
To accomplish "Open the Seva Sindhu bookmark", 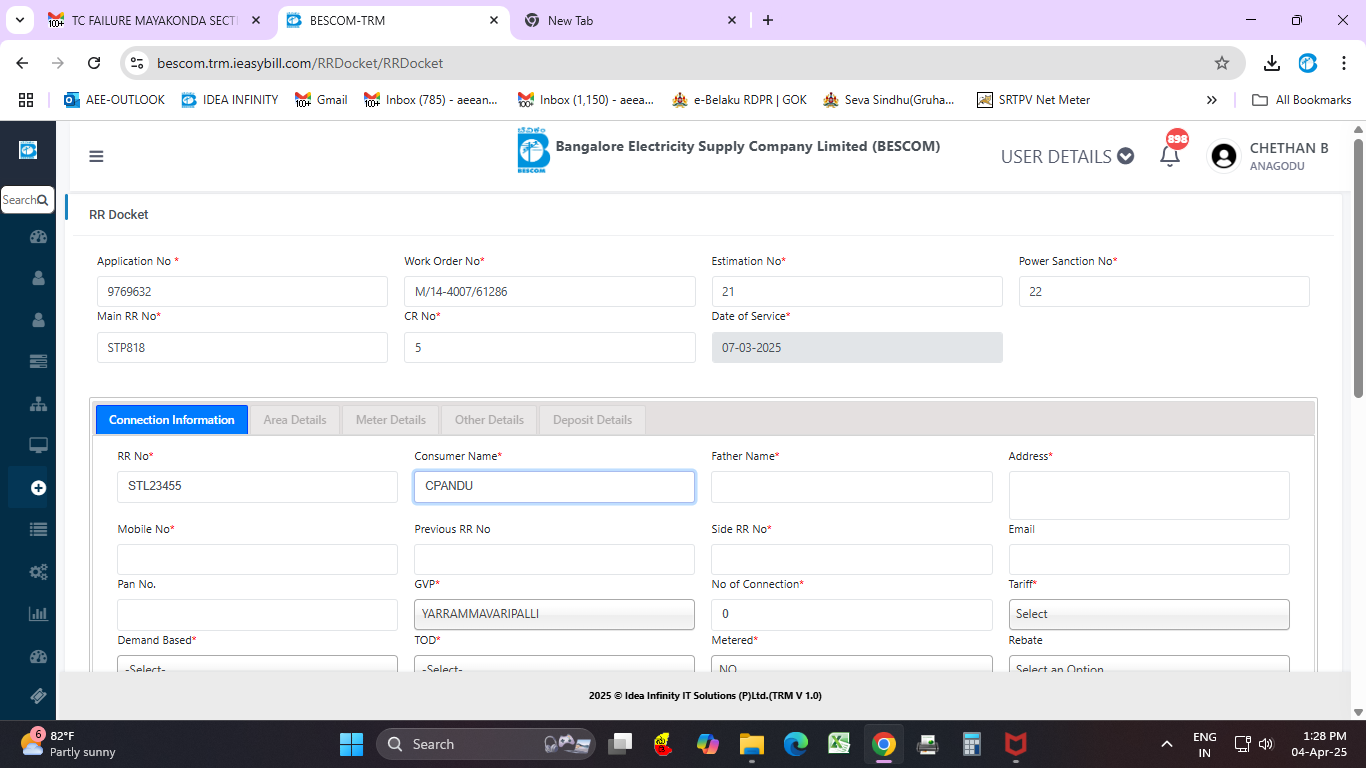I will [x=889, y=100].
